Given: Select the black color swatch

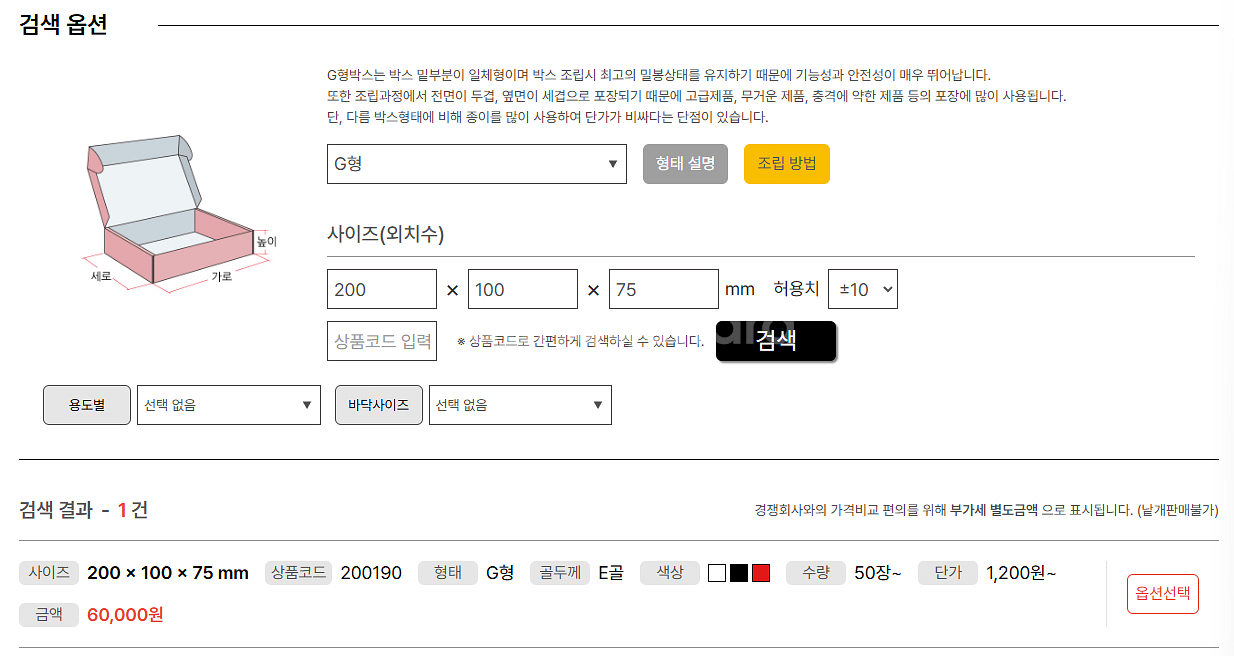Looking at the screenshot, I should click(x=739, y=573).
